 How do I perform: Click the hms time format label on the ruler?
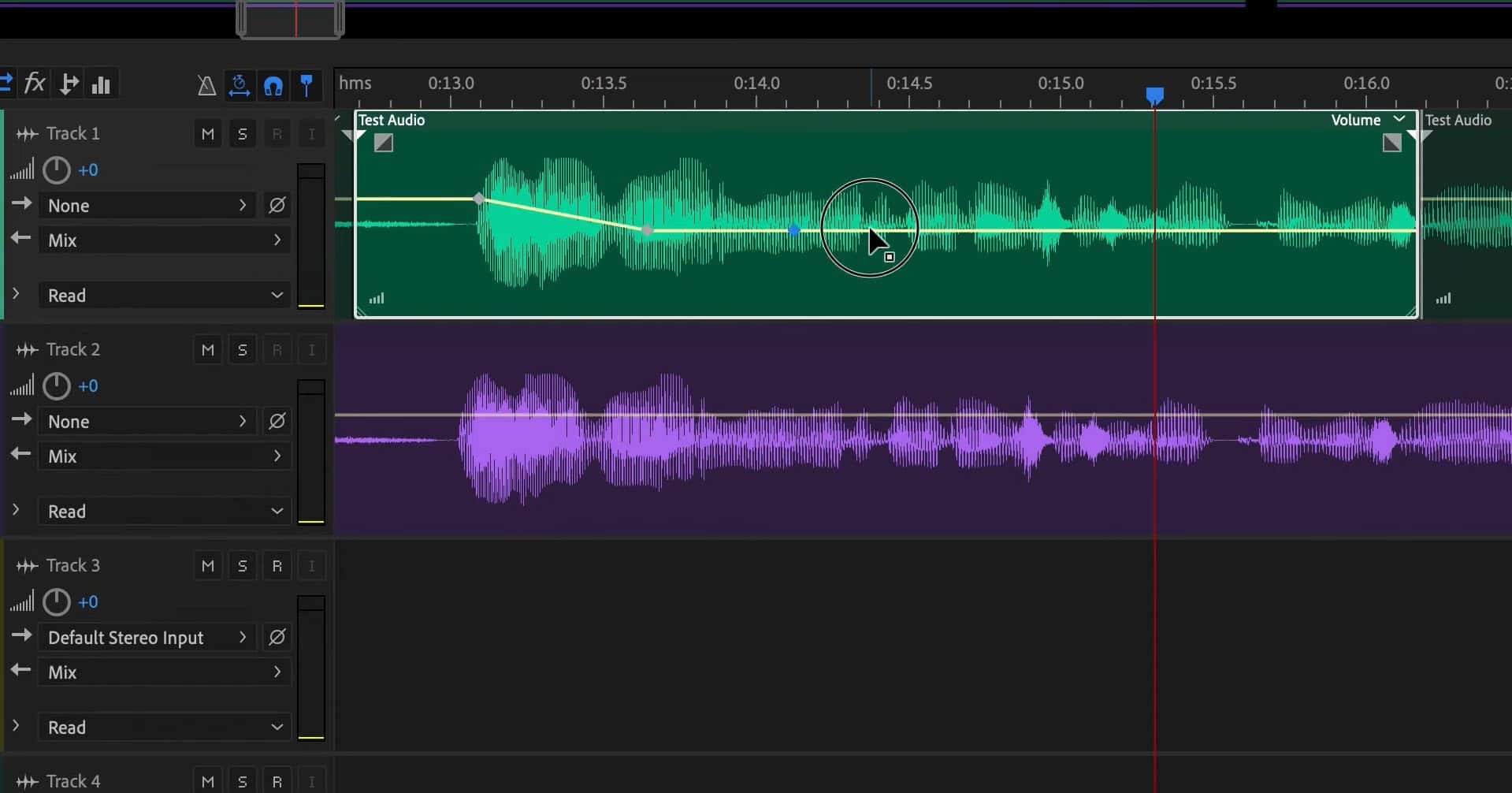[355, 83]
